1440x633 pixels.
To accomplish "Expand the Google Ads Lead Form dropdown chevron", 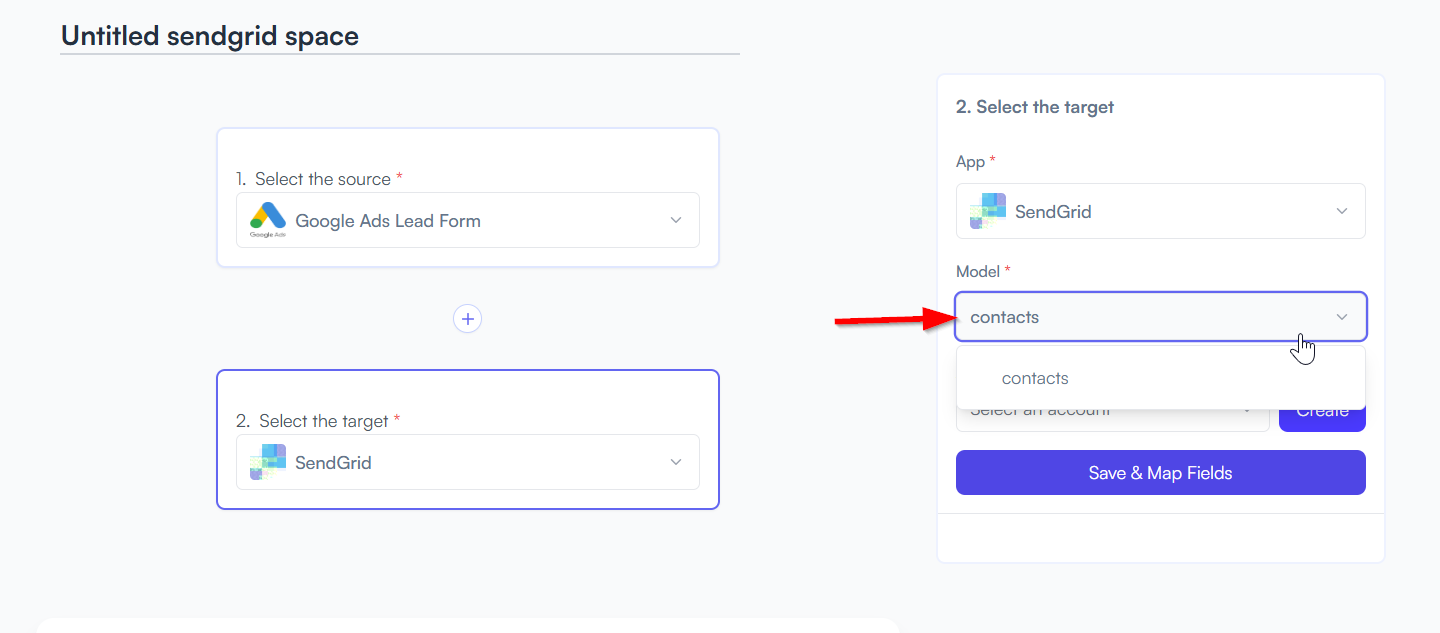I will [676, 220].
